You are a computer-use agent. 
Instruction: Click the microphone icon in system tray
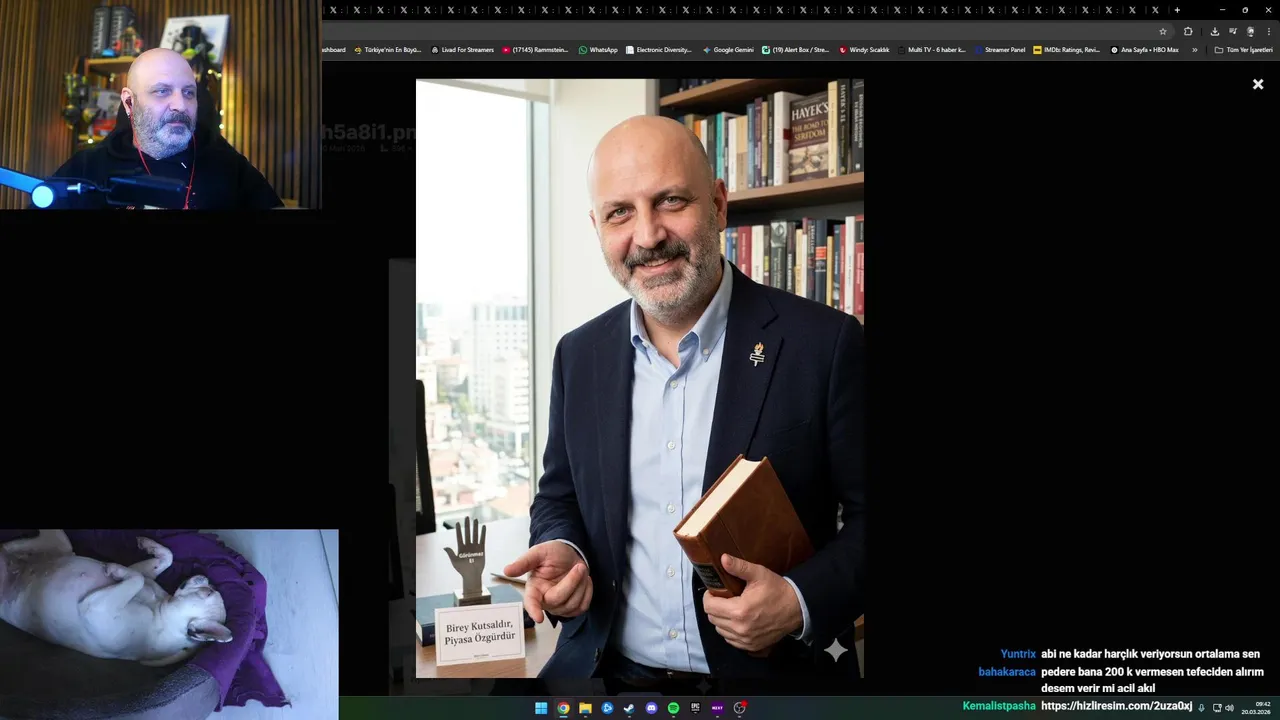[x=1202, y=708]
